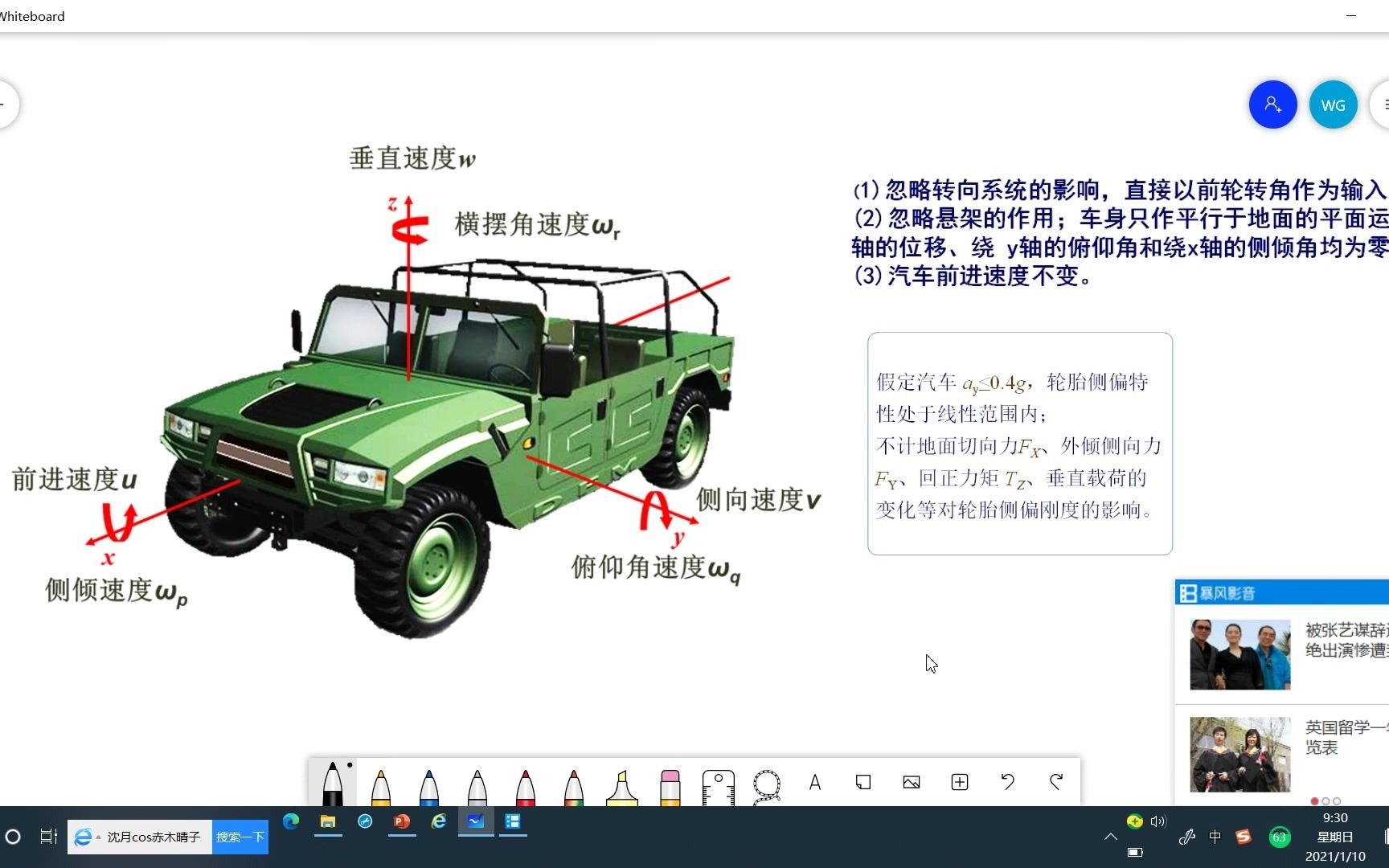1389x868 pixels.
Task: Open black pen stroke options
Action: click(x=350, y=766)
